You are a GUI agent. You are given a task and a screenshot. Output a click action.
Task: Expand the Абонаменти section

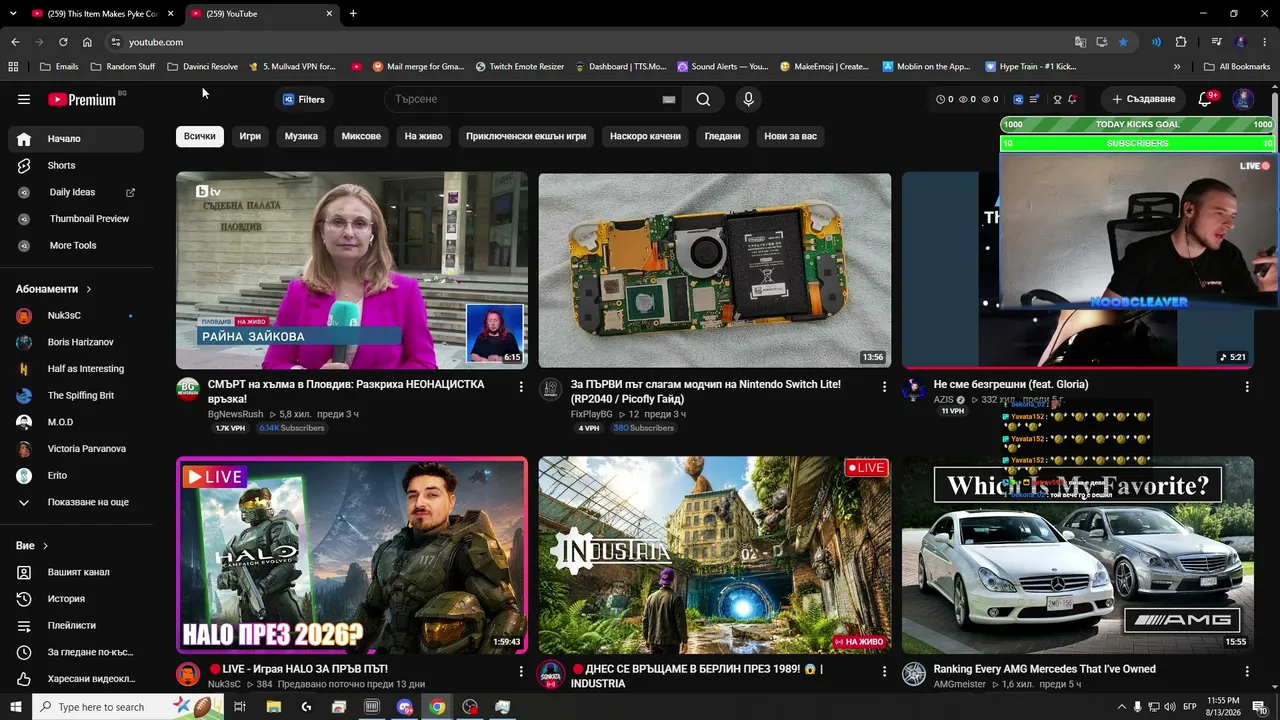tap(54, 289)
